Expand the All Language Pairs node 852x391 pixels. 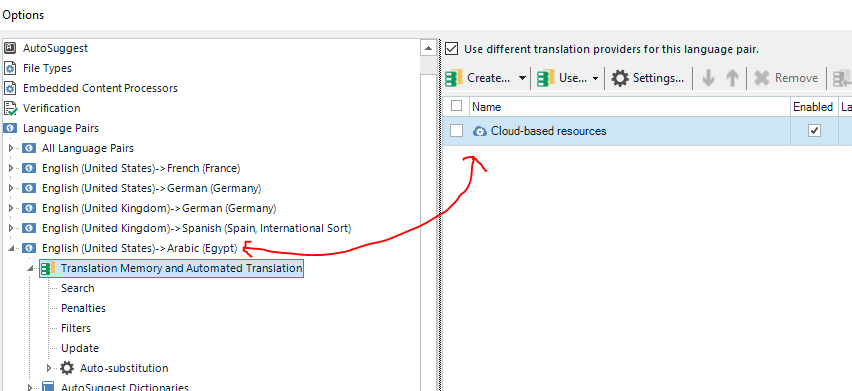tap(10, 148)
